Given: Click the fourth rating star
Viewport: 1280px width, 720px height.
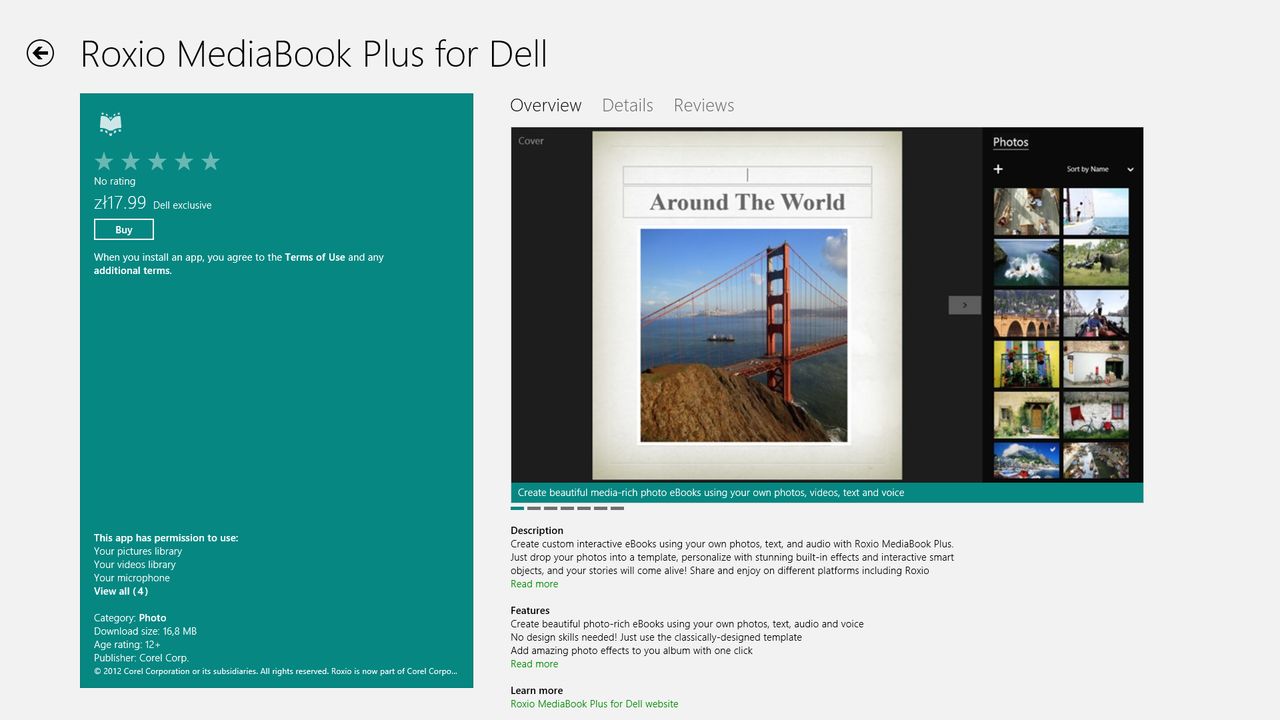Looking at the screenshot, I should 184,161.
